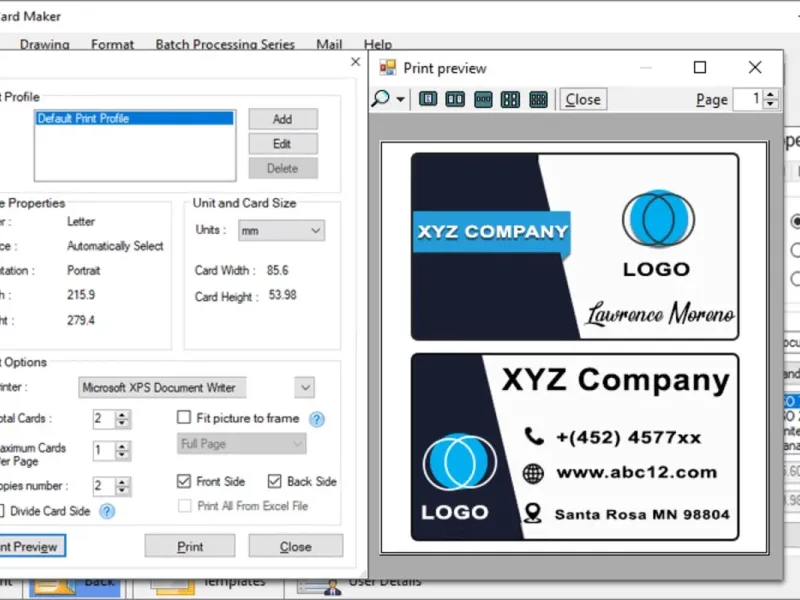Toggle Print All From Excel File checkbox
Image resolution: width=800 pixels, height=600 pixels.
click(184, 506)
